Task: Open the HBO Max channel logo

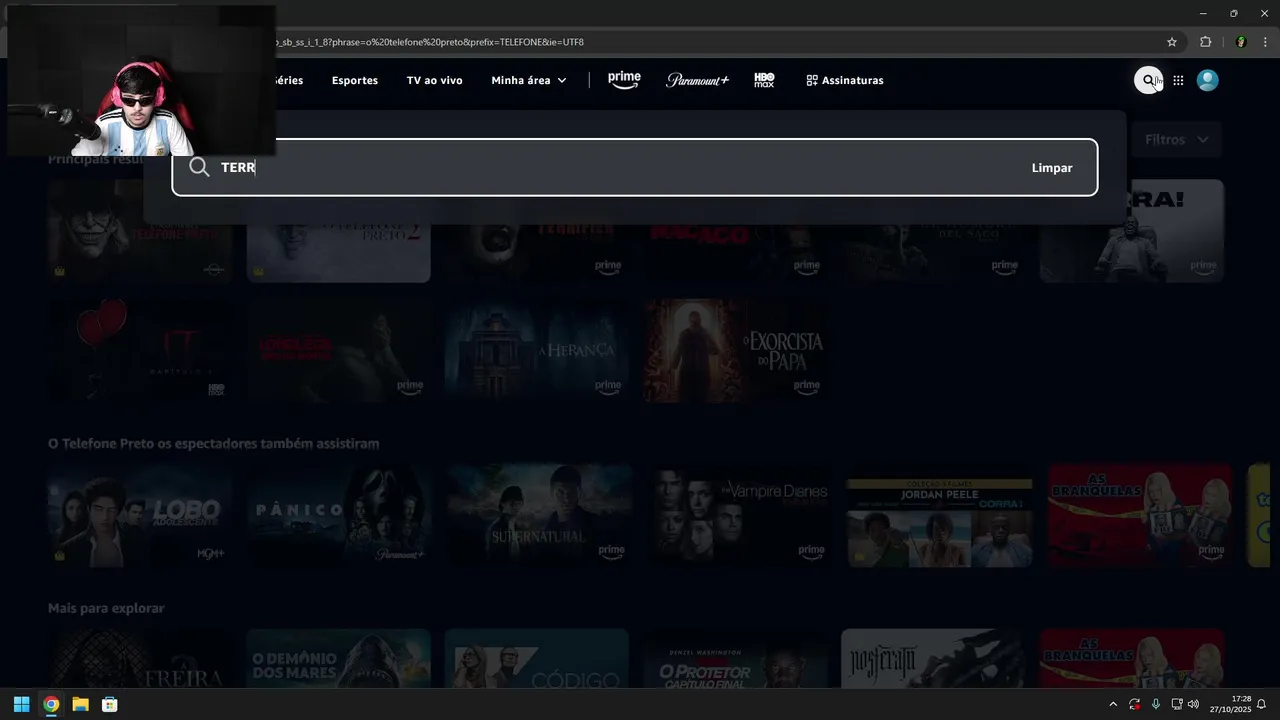Action: pyautogui.click(x=764, y=80)
